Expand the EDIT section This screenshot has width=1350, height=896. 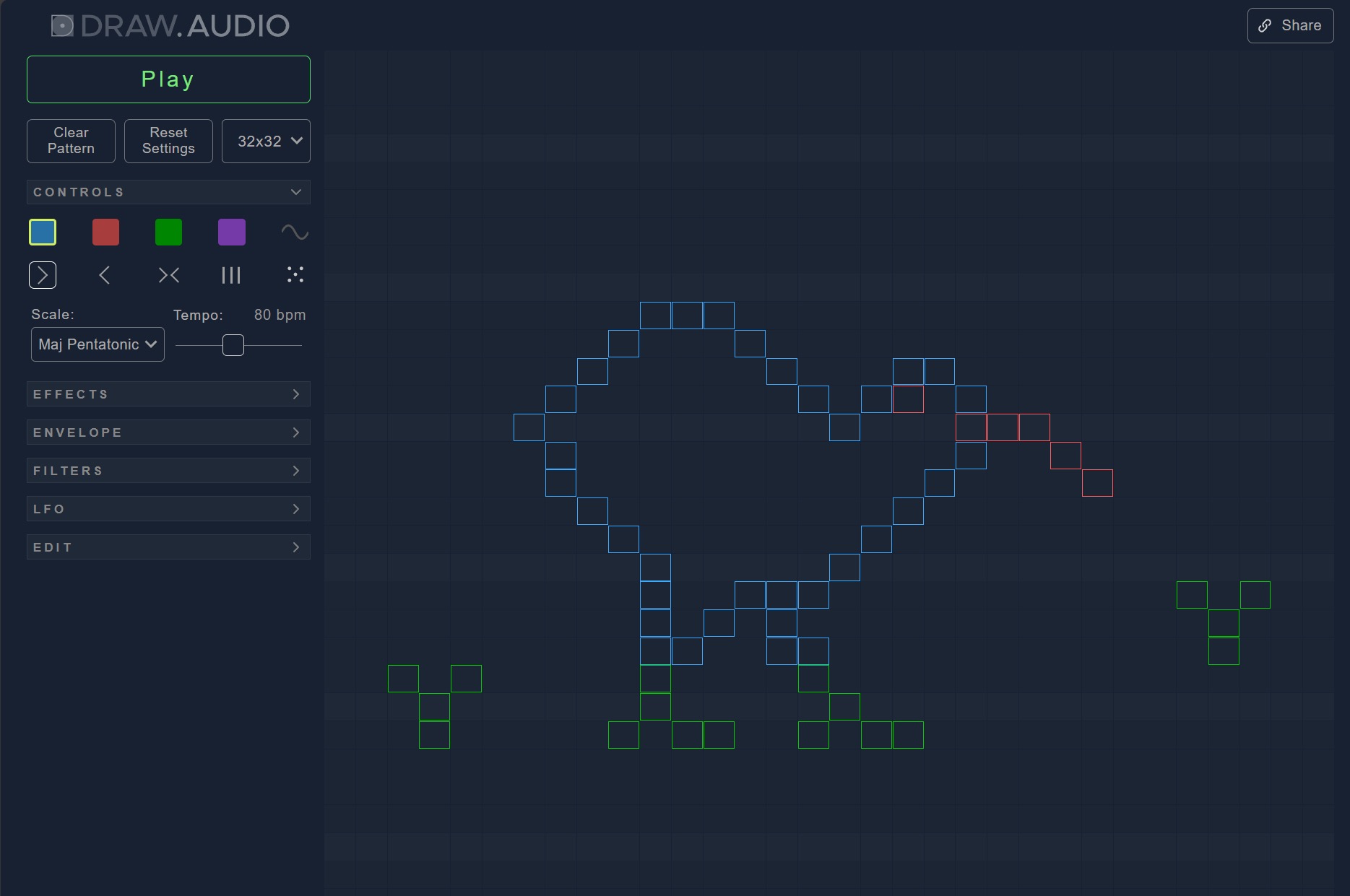(x=168, y=547)
